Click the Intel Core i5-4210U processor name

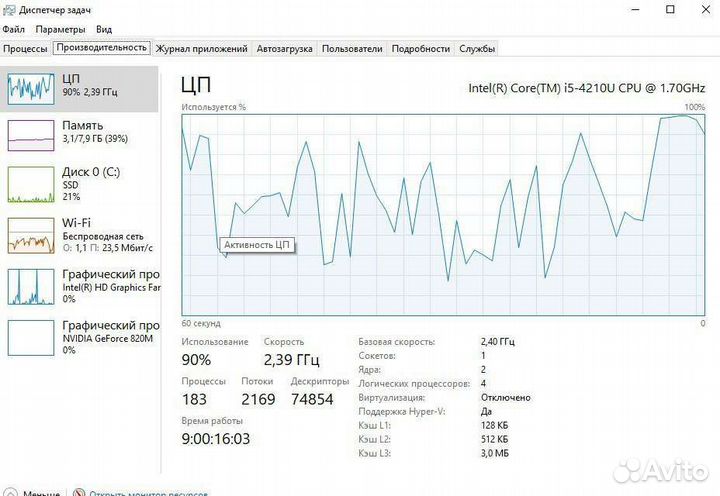pos(586,88)
